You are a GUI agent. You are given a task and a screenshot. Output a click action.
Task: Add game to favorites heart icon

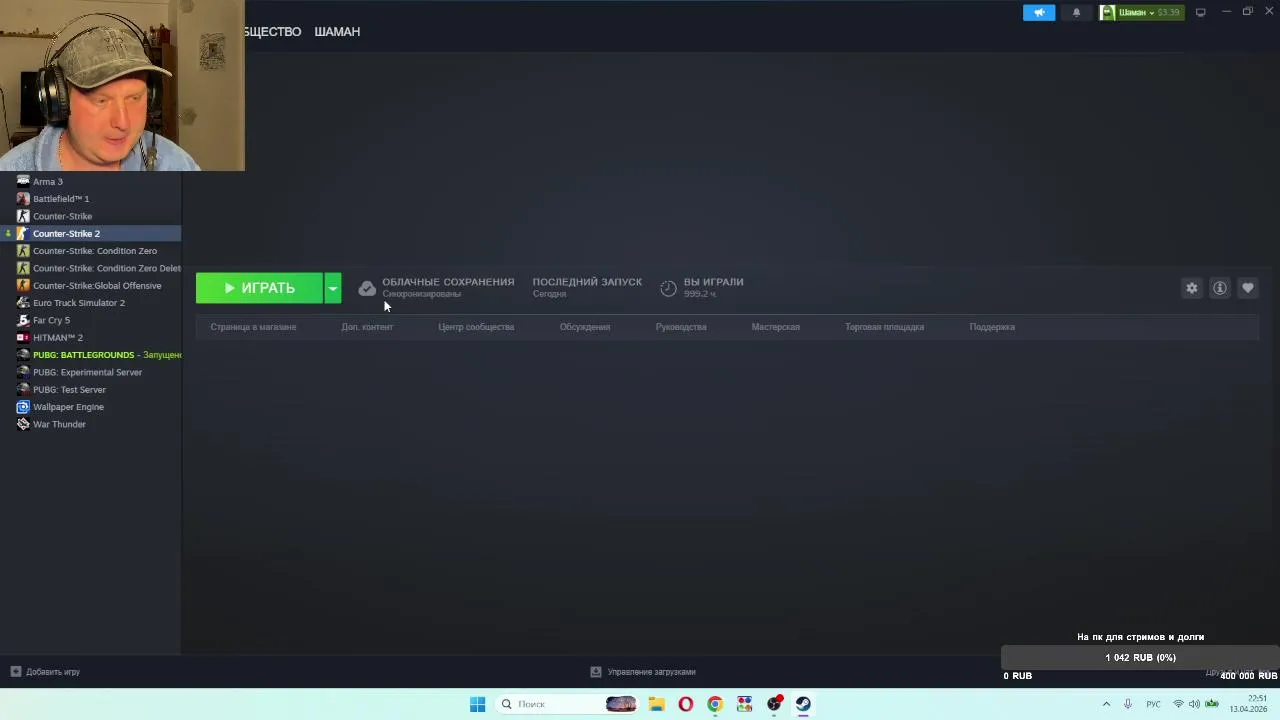1248,288
